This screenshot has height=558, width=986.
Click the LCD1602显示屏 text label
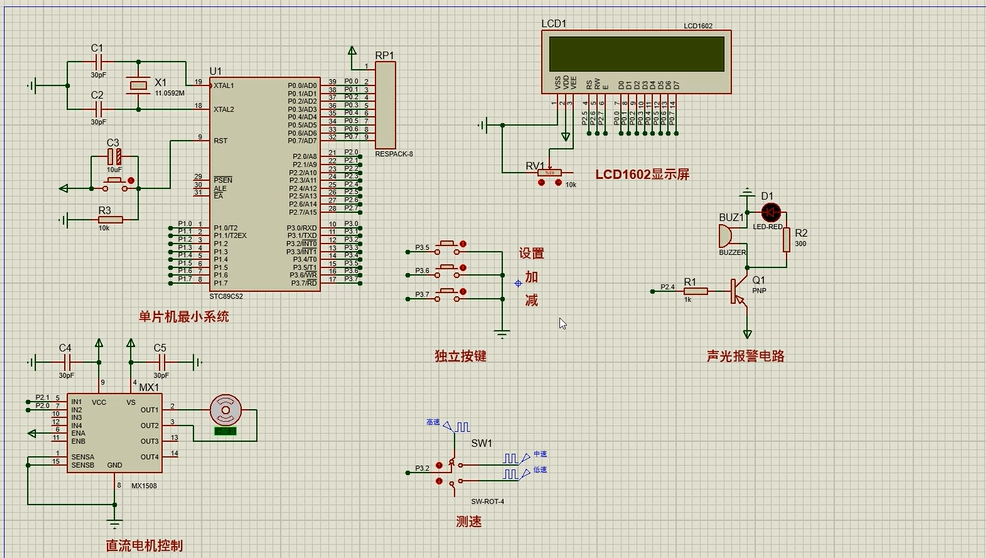(642, 174)
